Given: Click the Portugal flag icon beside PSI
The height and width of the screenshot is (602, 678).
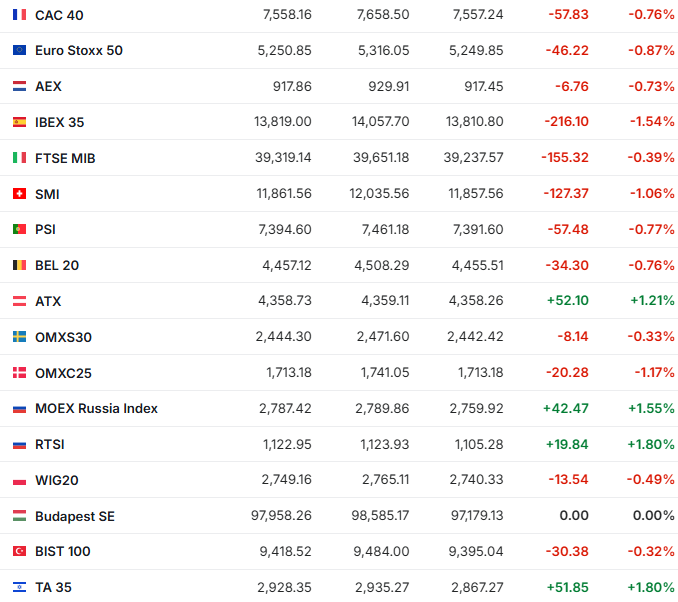Looking at the screenshot, I should (19, 229).
